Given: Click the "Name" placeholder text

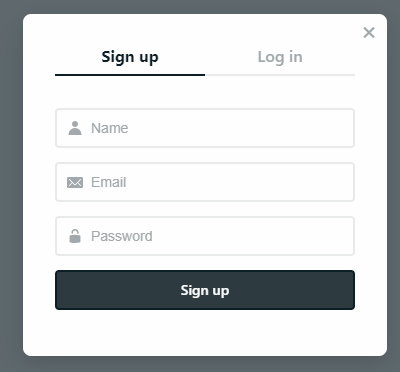Looking at the screenshot, I should [x=110, y=128].
